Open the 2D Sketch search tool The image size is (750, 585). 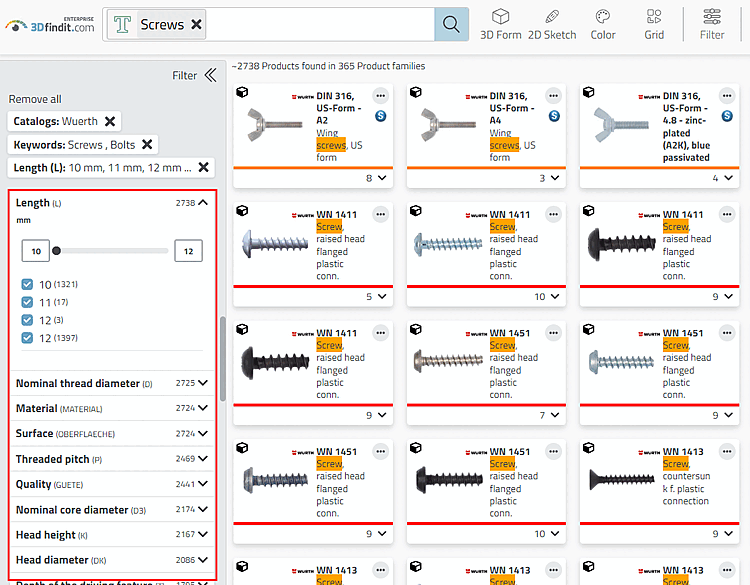[552, 24]
